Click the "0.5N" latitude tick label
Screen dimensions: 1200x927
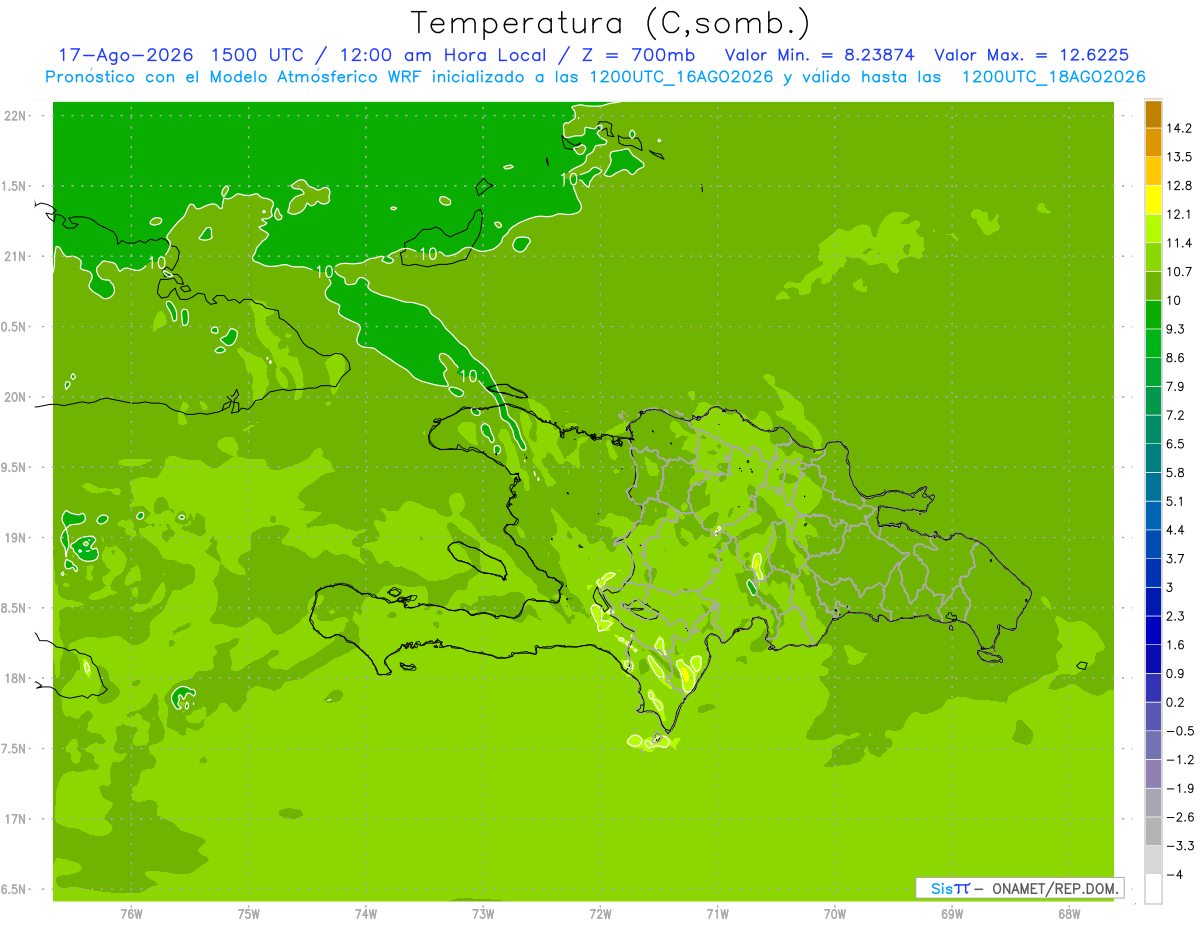[x=15, y=327]
